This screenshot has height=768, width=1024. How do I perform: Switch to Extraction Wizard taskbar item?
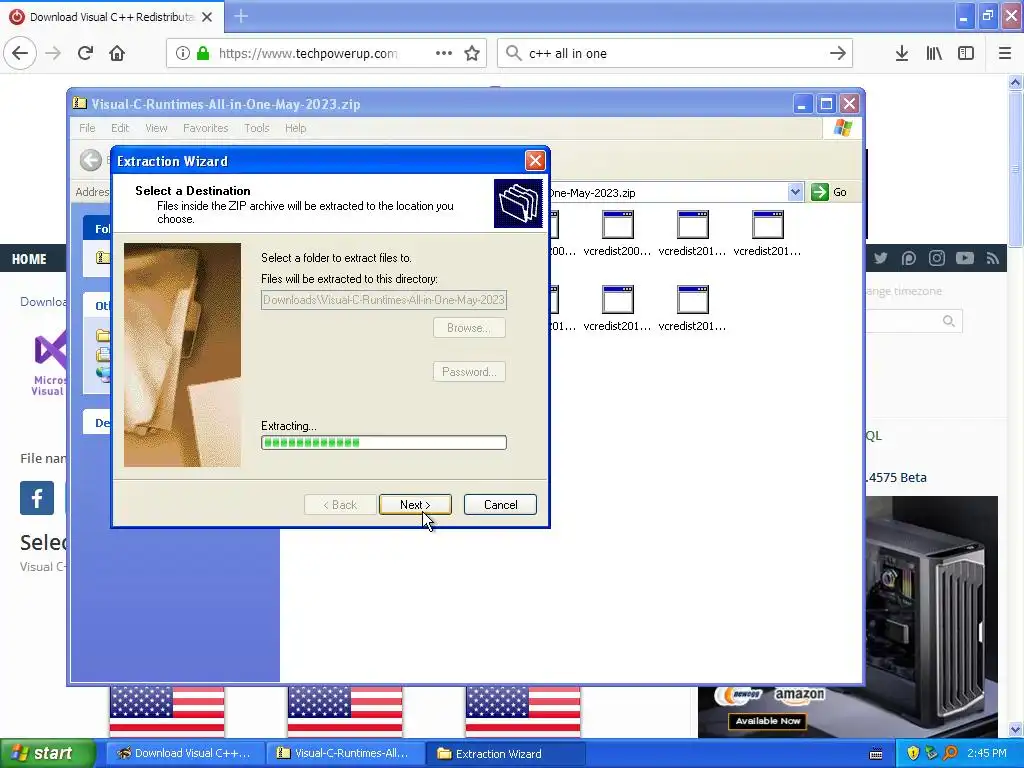[505, 754]
